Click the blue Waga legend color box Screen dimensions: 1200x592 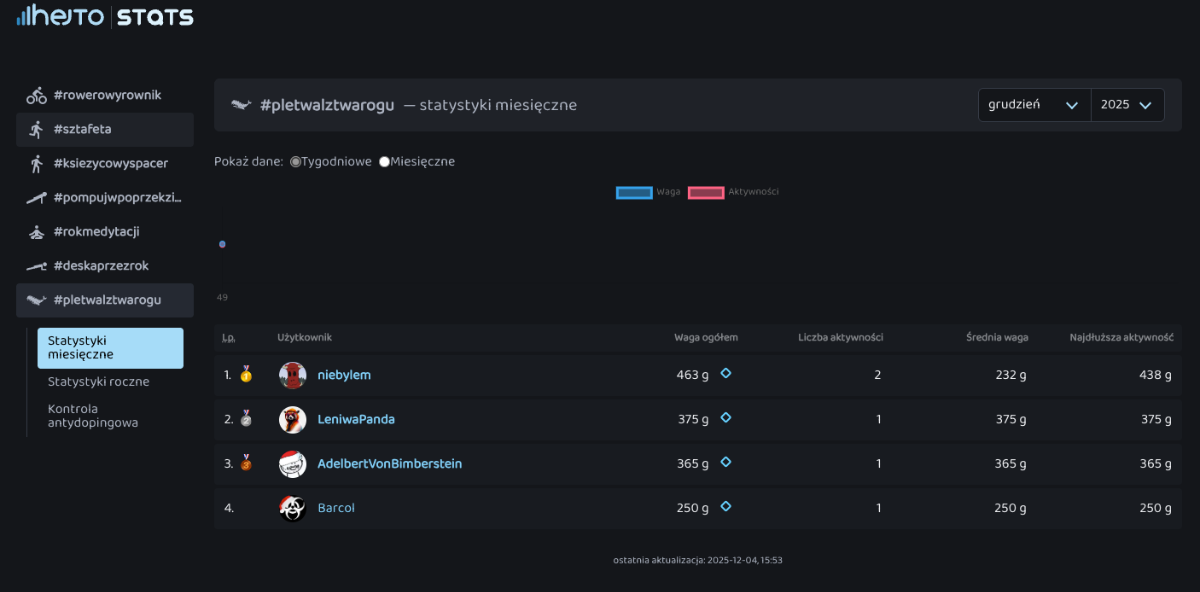pyautogui.click(x=634, y=192)
